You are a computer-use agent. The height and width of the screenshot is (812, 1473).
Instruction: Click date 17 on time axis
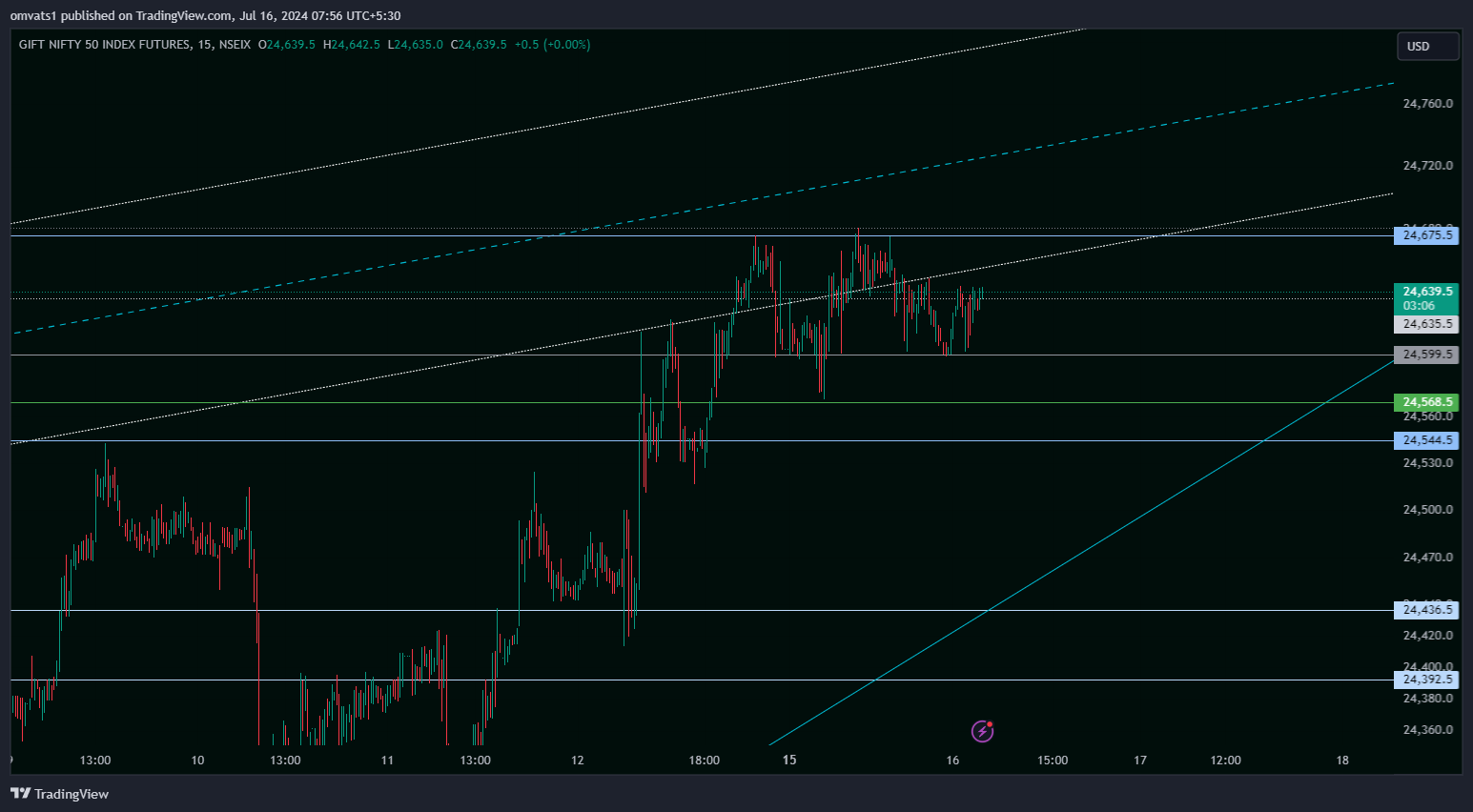point(1140,761)
